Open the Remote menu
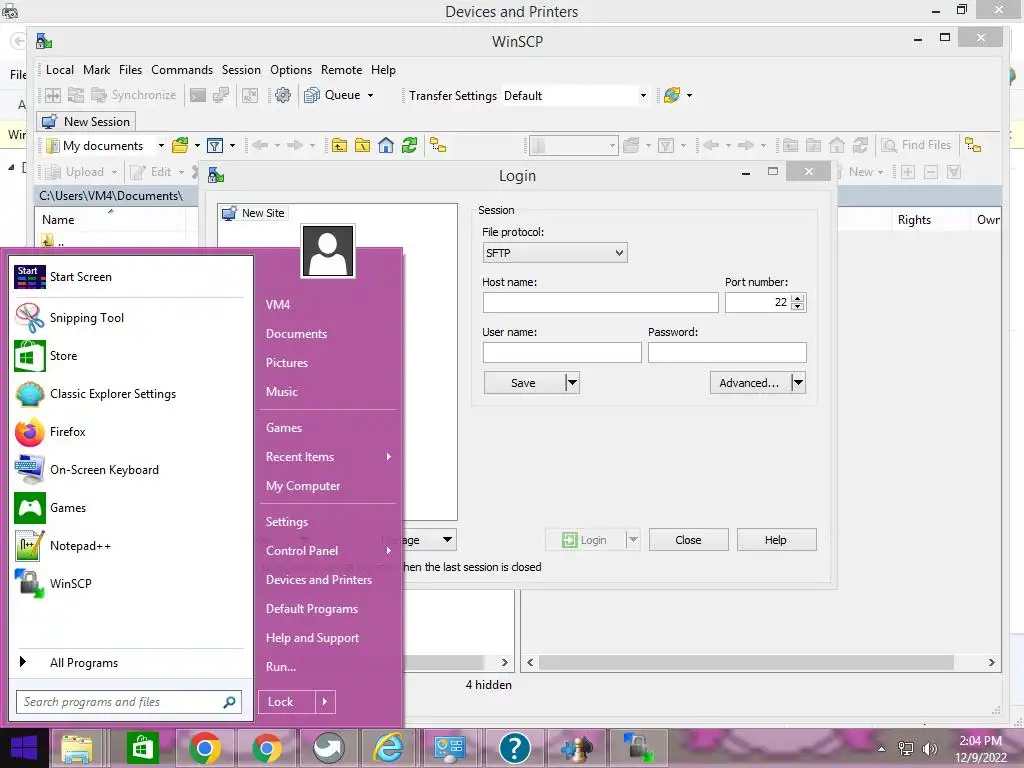 click(342, 70)
